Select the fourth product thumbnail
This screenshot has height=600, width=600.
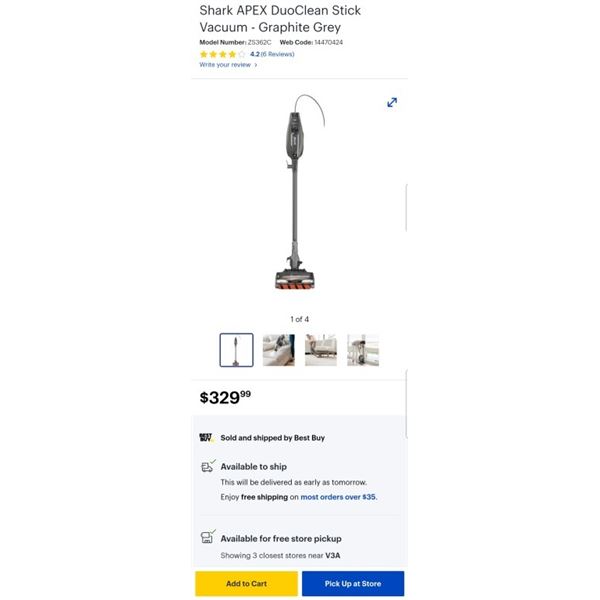[363, 350]
